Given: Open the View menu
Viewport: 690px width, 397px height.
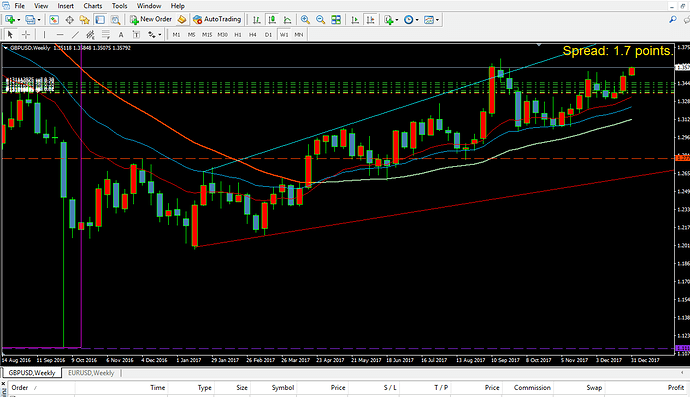Looking at the screenshot, I should point(41,6).
